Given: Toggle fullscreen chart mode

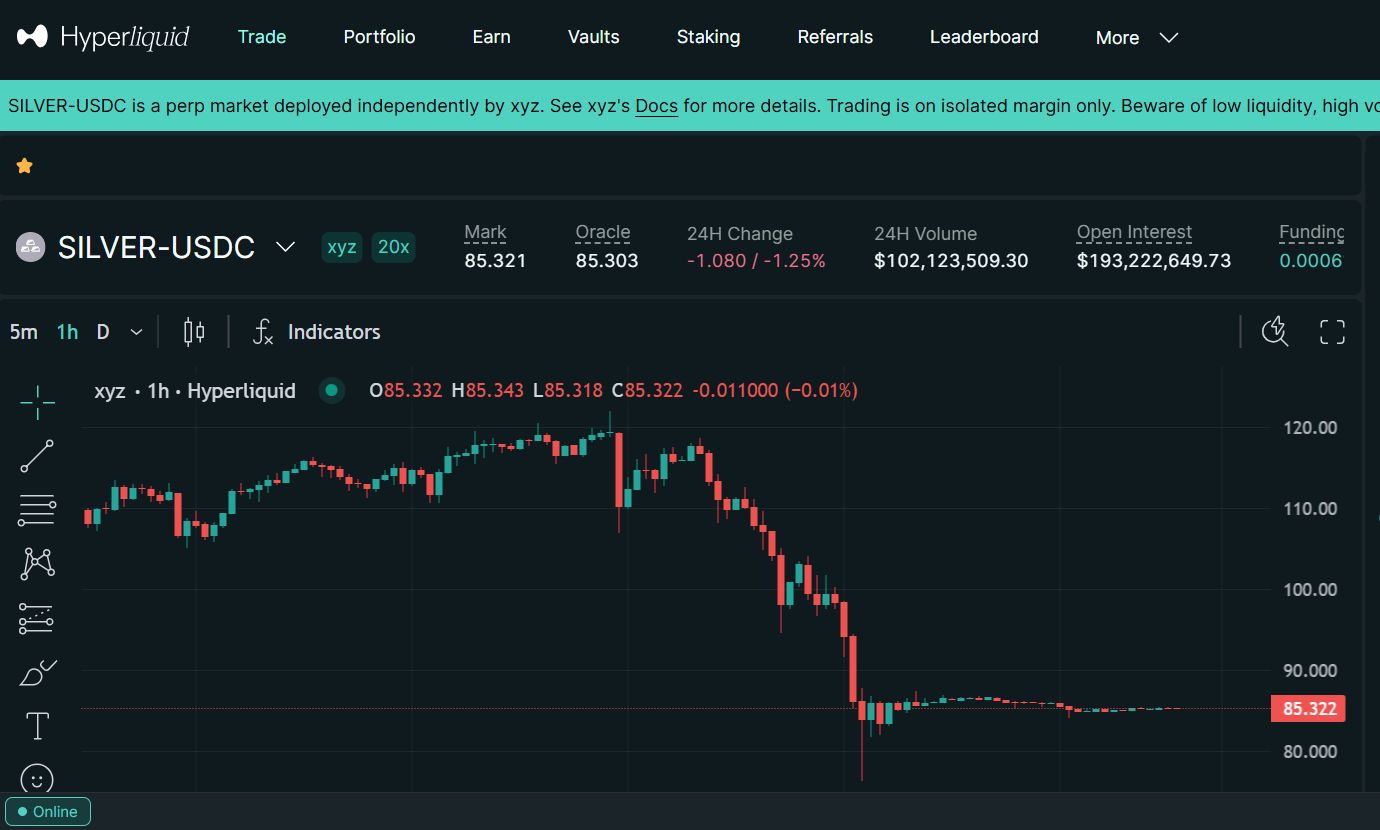Looking at the screenshot, I should (x=1332, y=332).
